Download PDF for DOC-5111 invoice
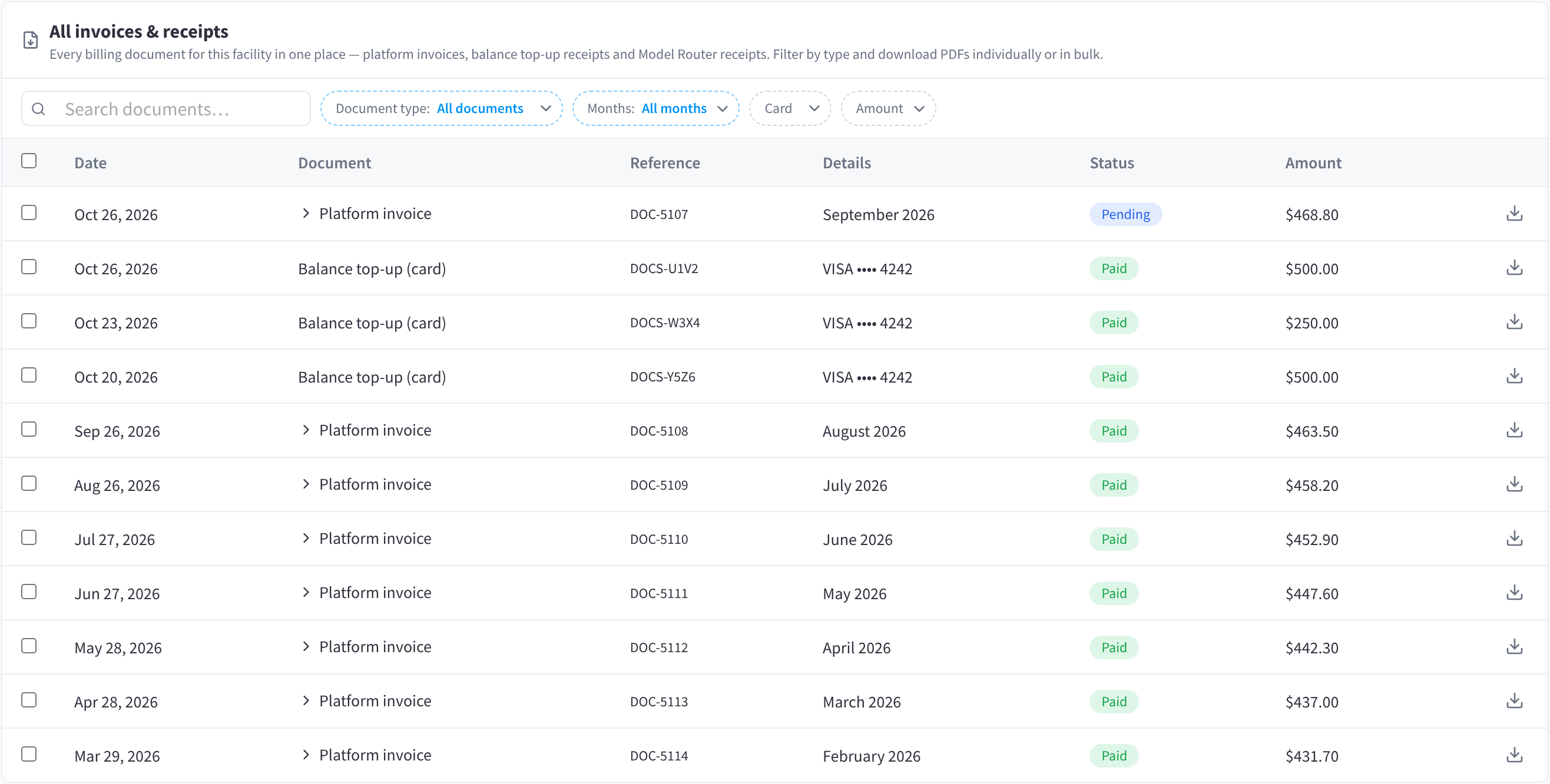 (x=1514, y=593)
